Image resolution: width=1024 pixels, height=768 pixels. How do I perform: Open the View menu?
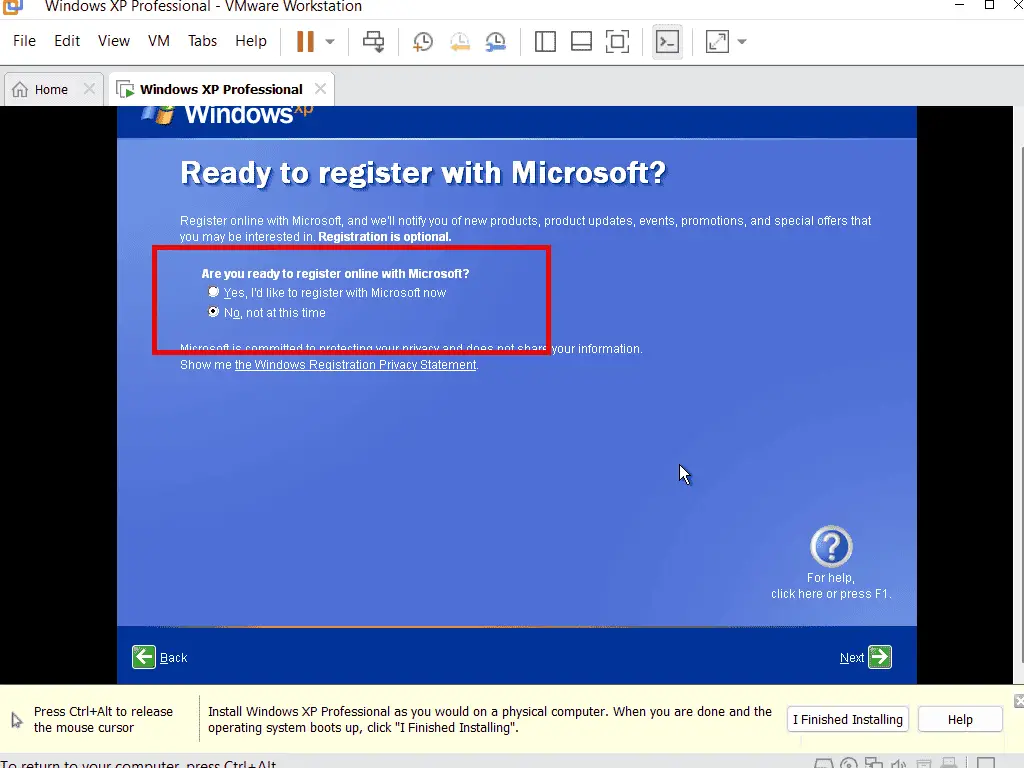point(114,40)
